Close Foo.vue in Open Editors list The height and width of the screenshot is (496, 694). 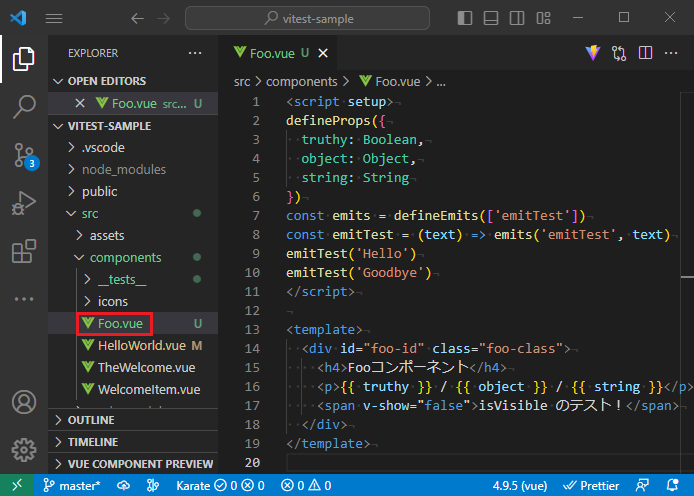(x=80, y=104)
